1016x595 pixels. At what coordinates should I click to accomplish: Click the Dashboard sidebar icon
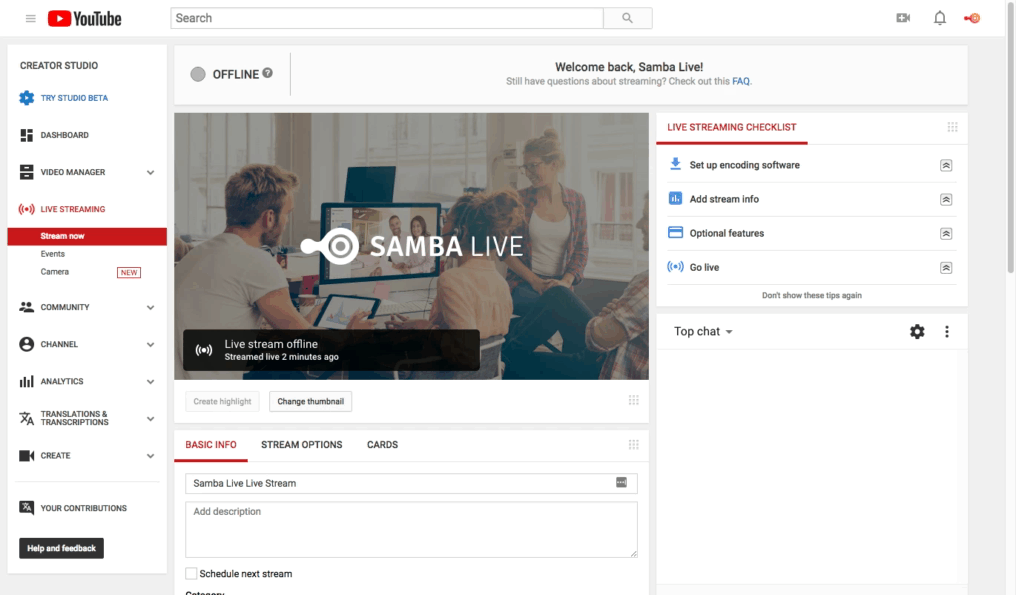pos(27,135)
